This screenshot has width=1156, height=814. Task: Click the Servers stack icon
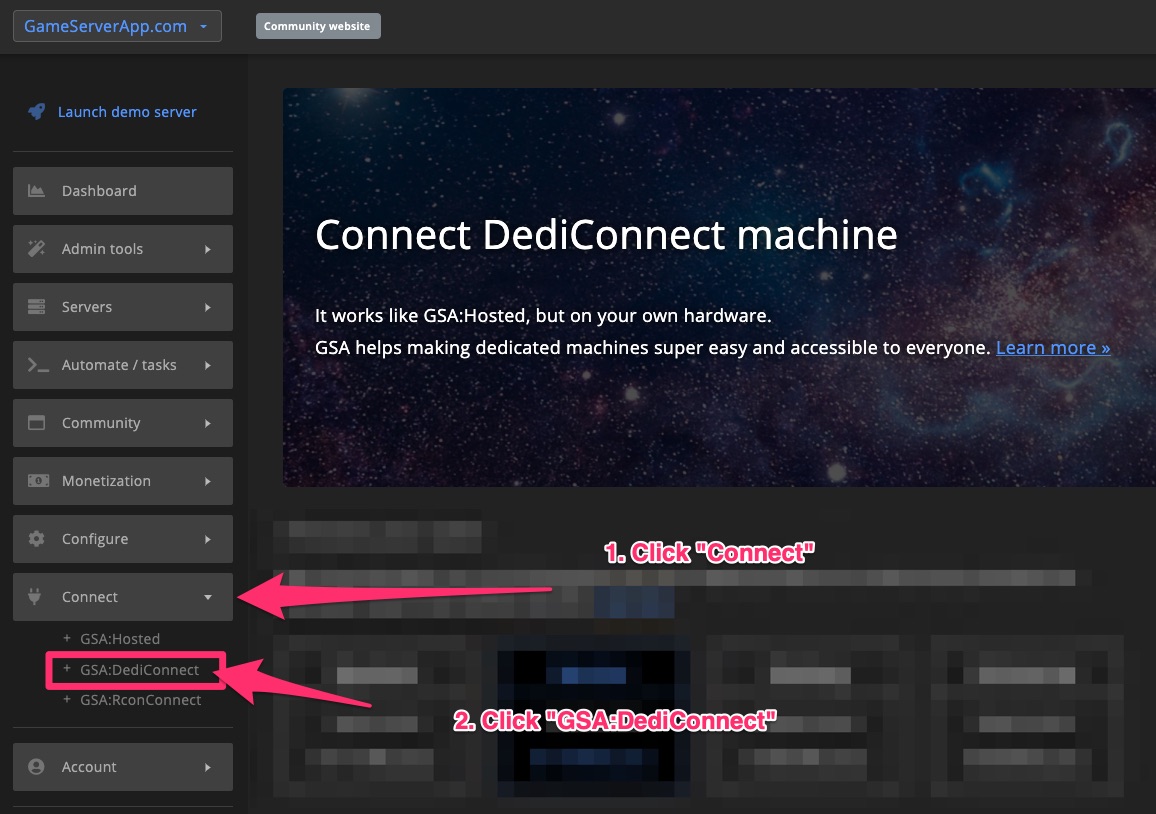36,307
